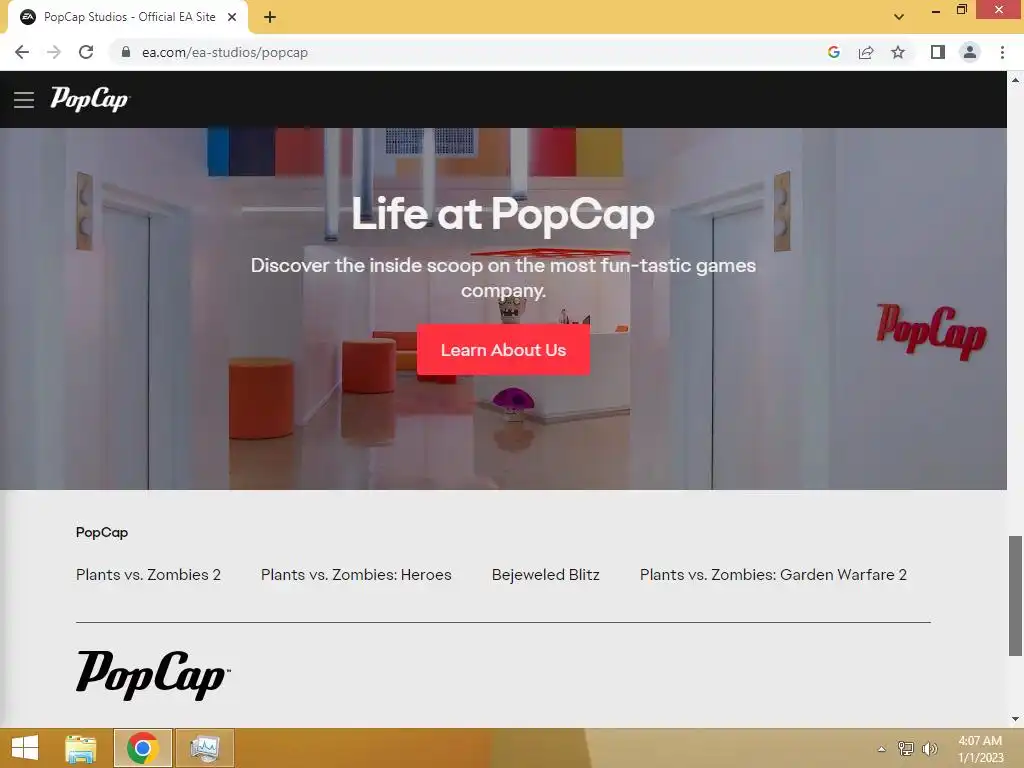Expand the tab search dropdown arrow
The height and width of the screenshot is (768, 1024).
click(899, 17)
